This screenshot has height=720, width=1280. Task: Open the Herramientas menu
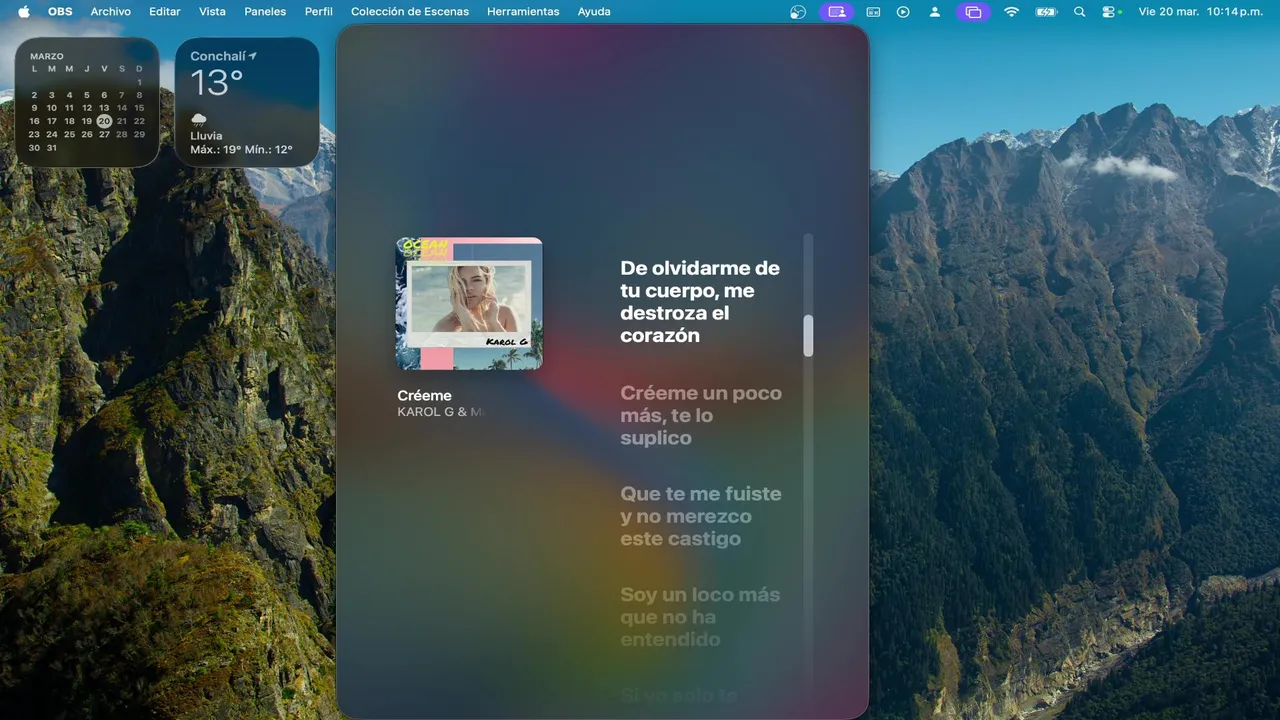[523, 12]
